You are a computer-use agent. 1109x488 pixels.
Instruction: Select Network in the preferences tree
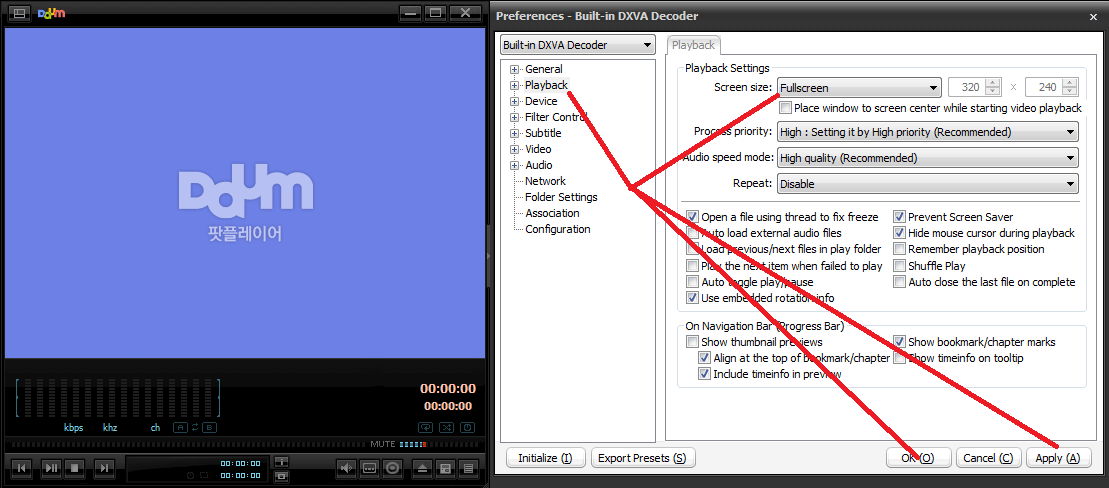click(x=545, y=181)
